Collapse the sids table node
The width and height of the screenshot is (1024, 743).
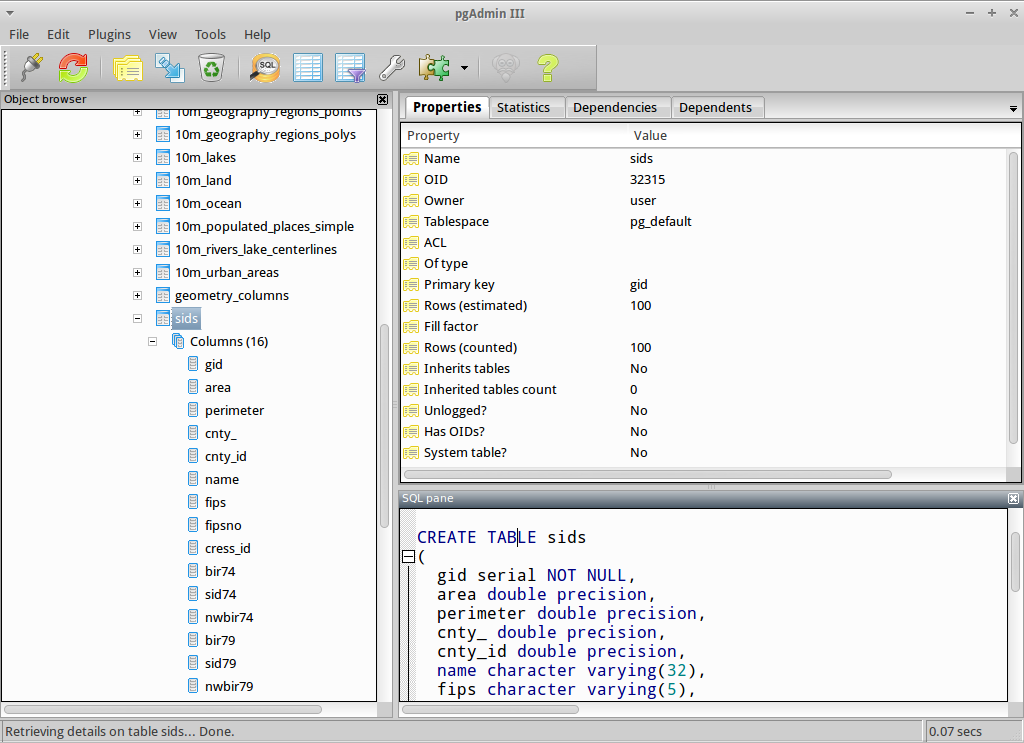click(137, 319)
